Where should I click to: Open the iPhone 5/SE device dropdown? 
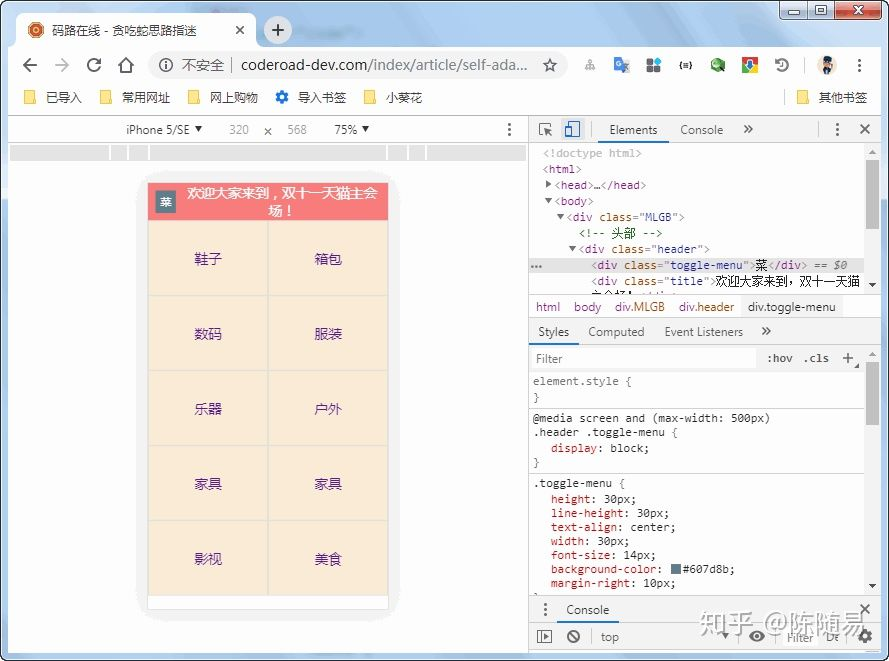[x=164, y=130]
